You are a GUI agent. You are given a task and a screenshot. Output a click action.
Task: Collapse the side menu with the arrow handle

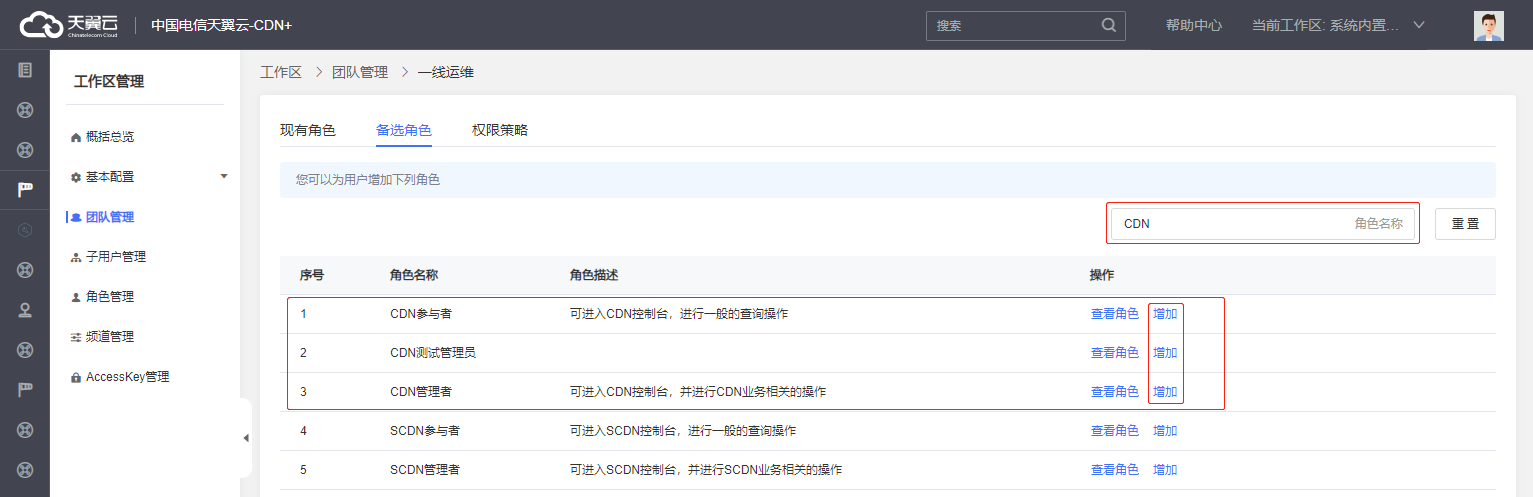click(x=246, y=438)
